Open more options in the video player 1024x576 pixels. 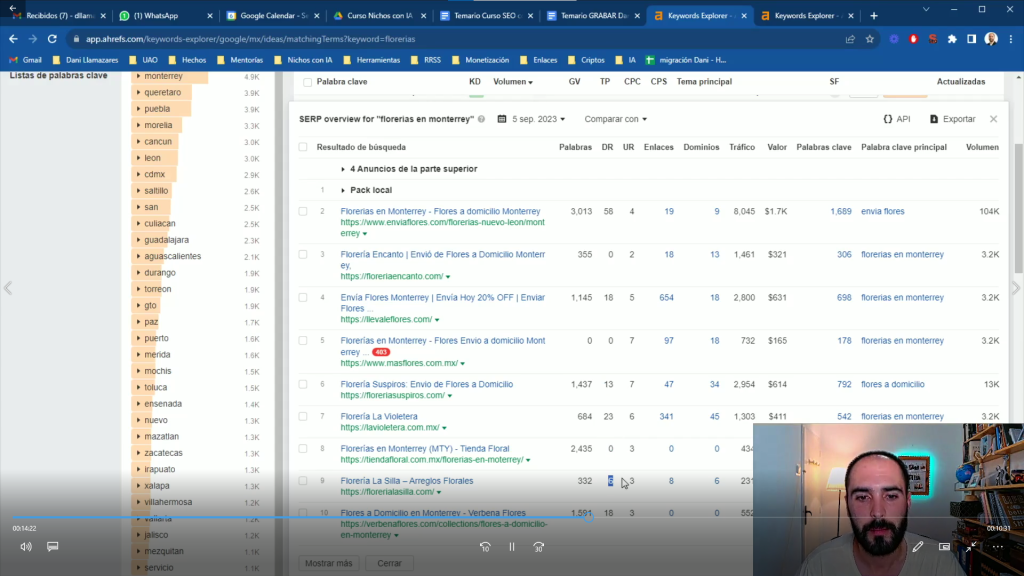pos(998,547)
